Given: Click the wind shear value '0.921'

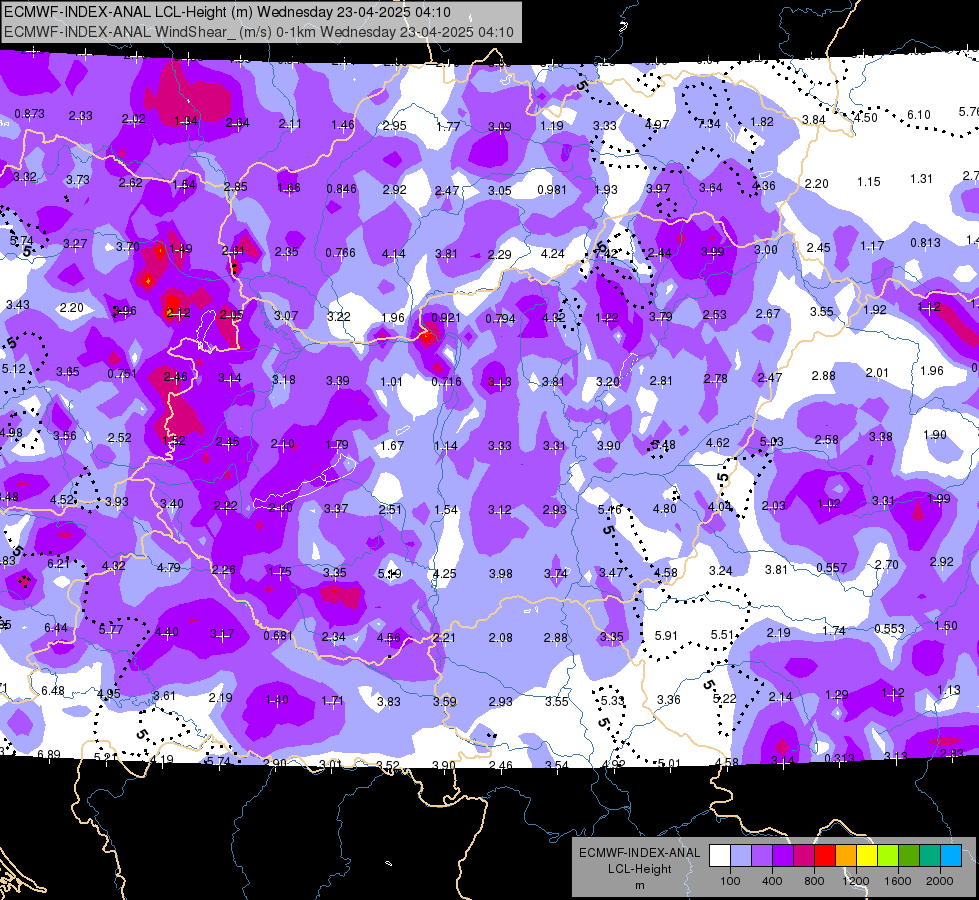Looking at the screenshot, I should (446, 317).
